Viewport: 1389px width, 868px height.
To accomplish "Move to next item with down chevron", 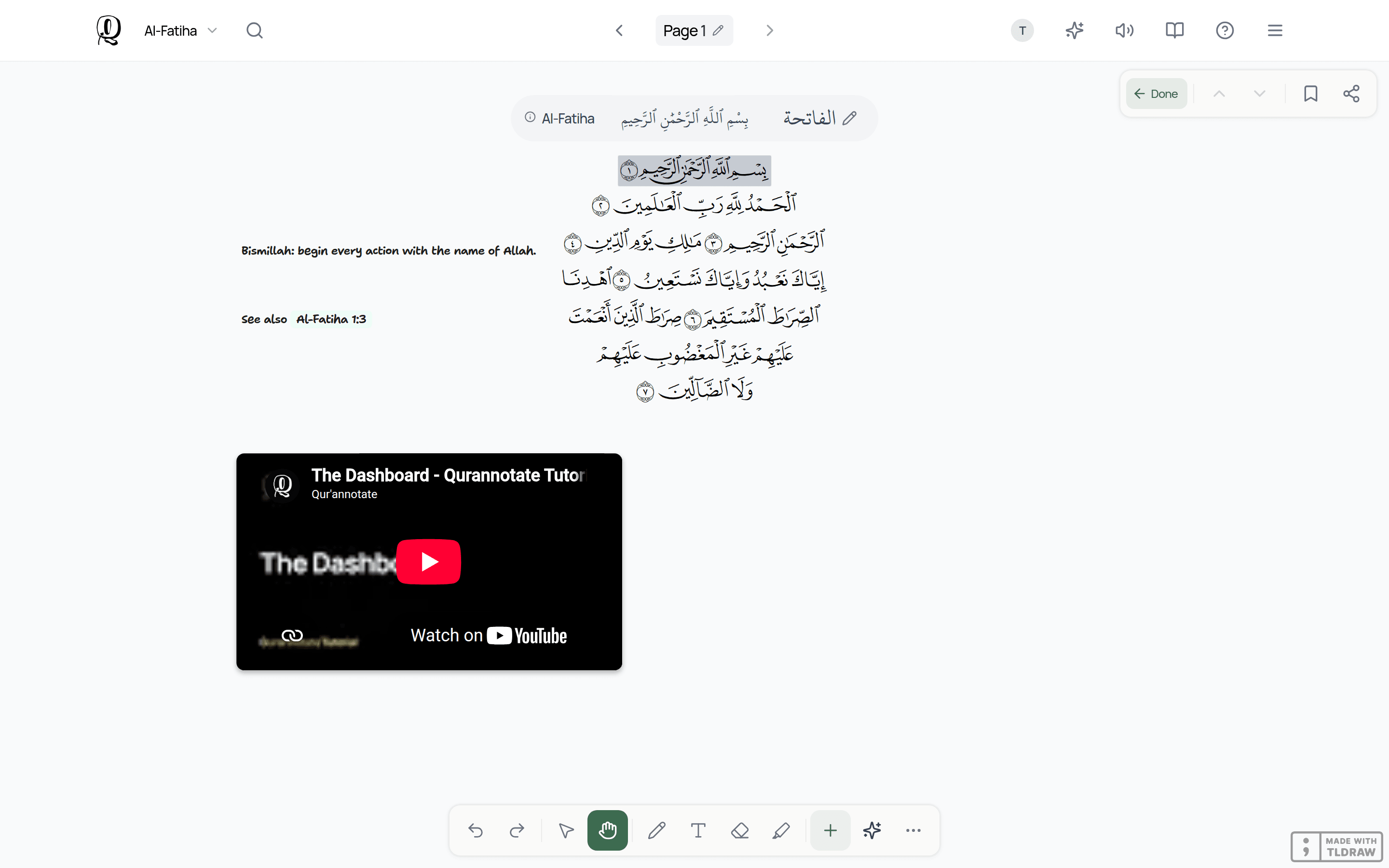I will click(1259, 94).
